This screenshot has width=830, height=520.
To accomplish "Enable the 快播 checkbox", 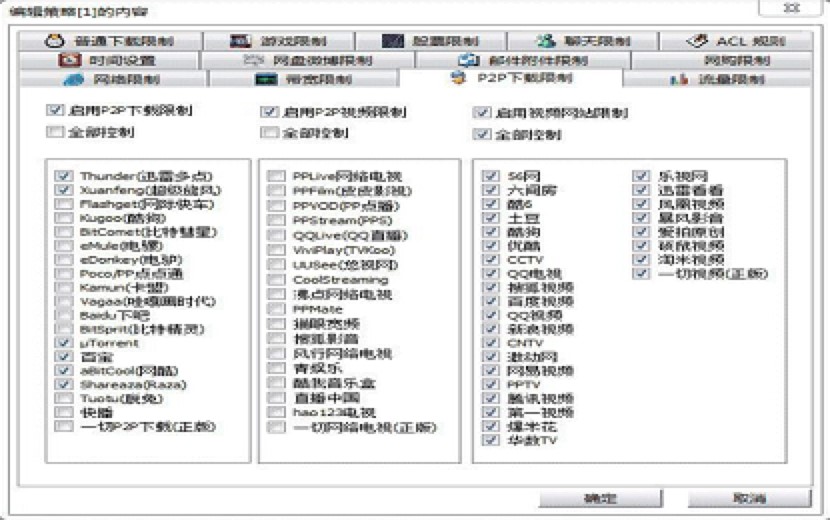I will (64, 412).
